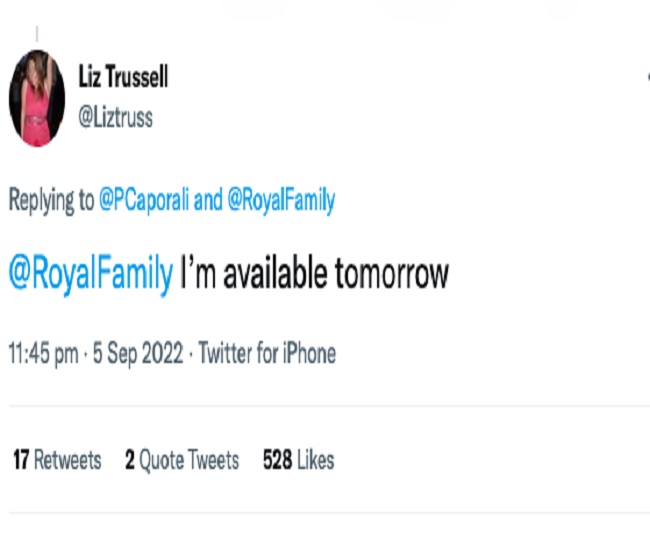
Task: Open Liz Trussell's profile picture
Action: pos(37,98)
